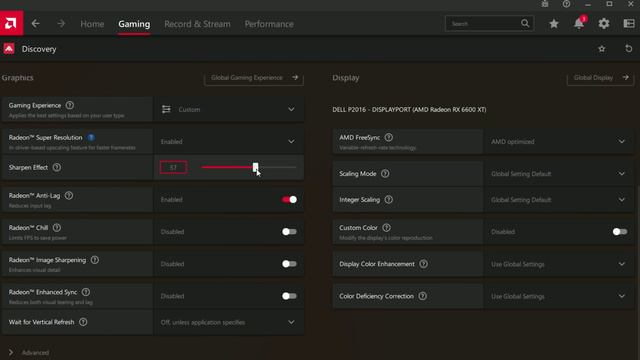Click the Display section heading
Image resolution: width=640 pixels, height=360 pixels.
346,78
